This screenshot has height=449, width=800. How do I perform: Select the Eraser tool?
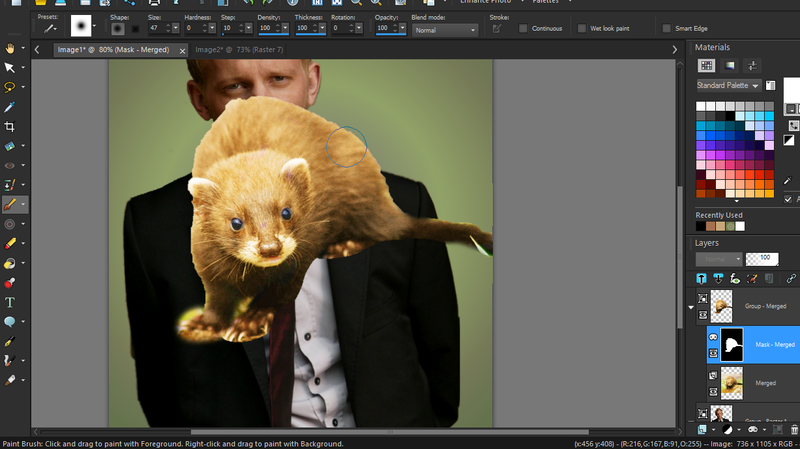pyautogui.click(x=10, y=243)
